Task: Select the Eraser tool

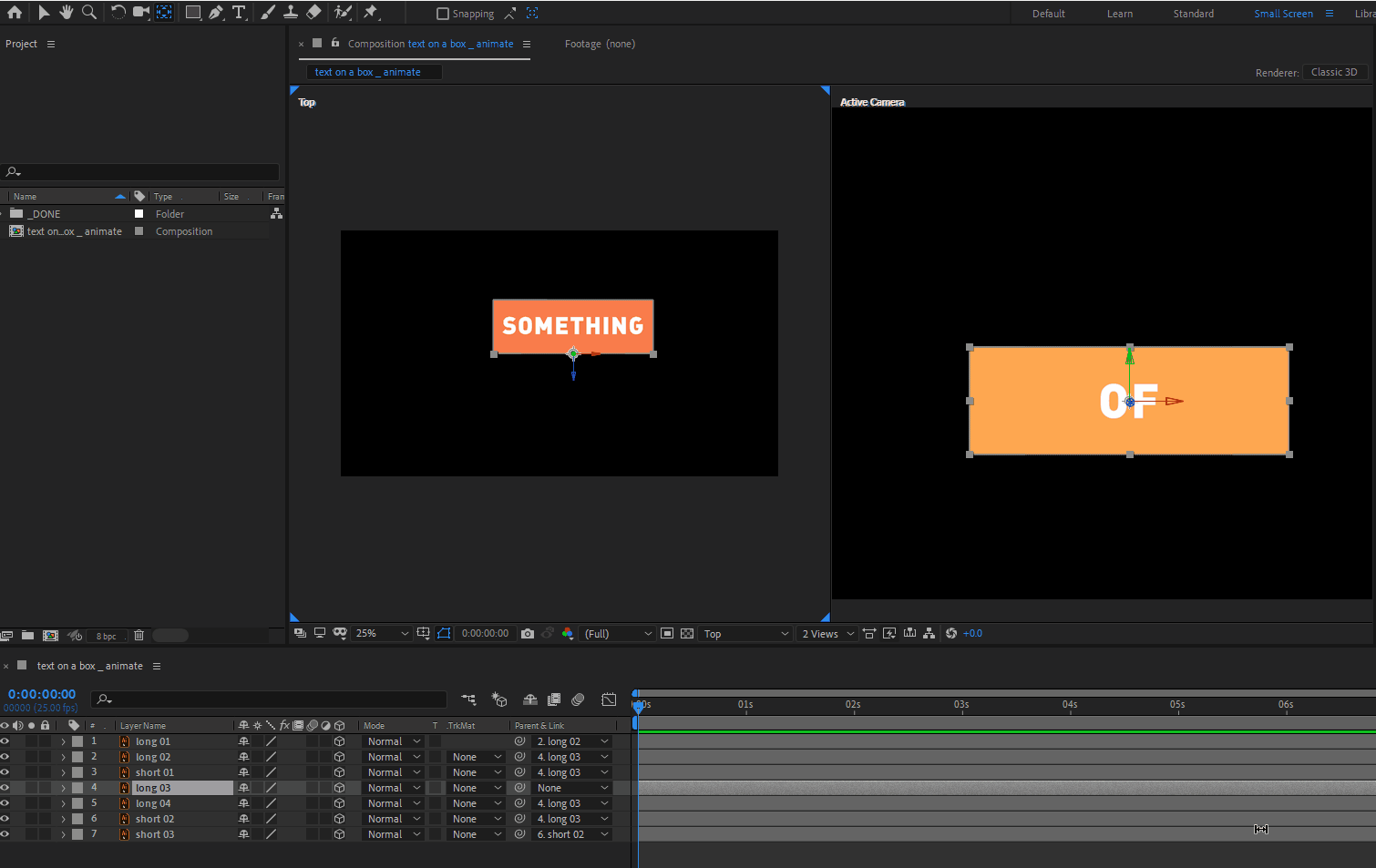Action: point(313,13)
